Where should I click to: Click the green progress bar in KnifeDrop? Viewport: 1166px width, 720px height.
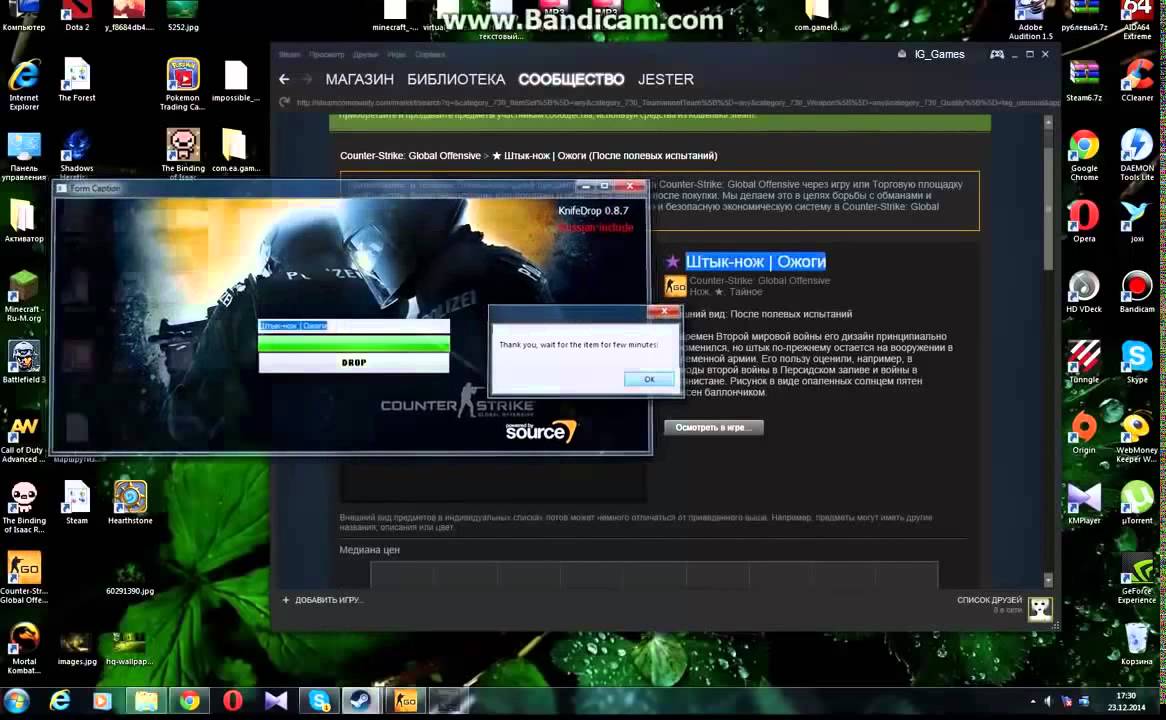coord(354,343)
